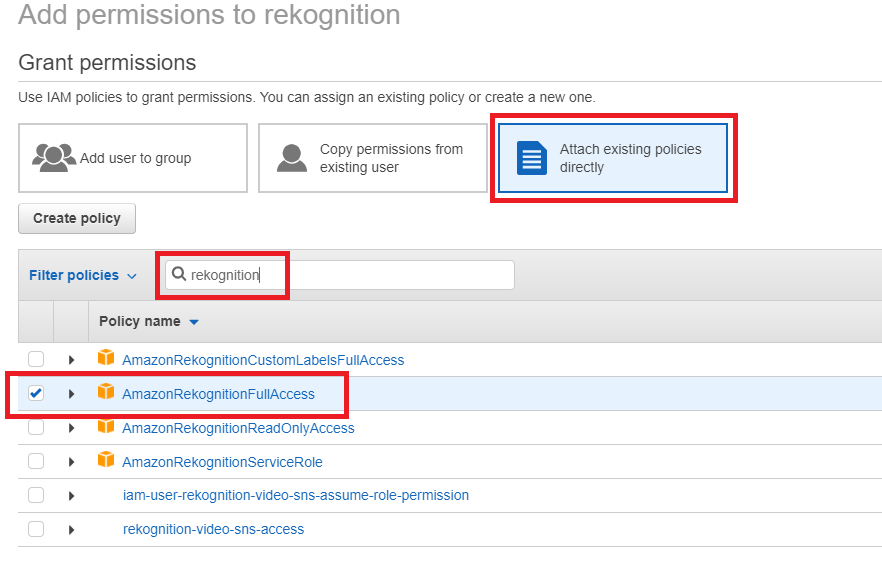This screenshot has height=577, width=882.
Task: Click the orange box icon for AmazonRekognitionServiceRole
Action: click(x=105, y=461)
